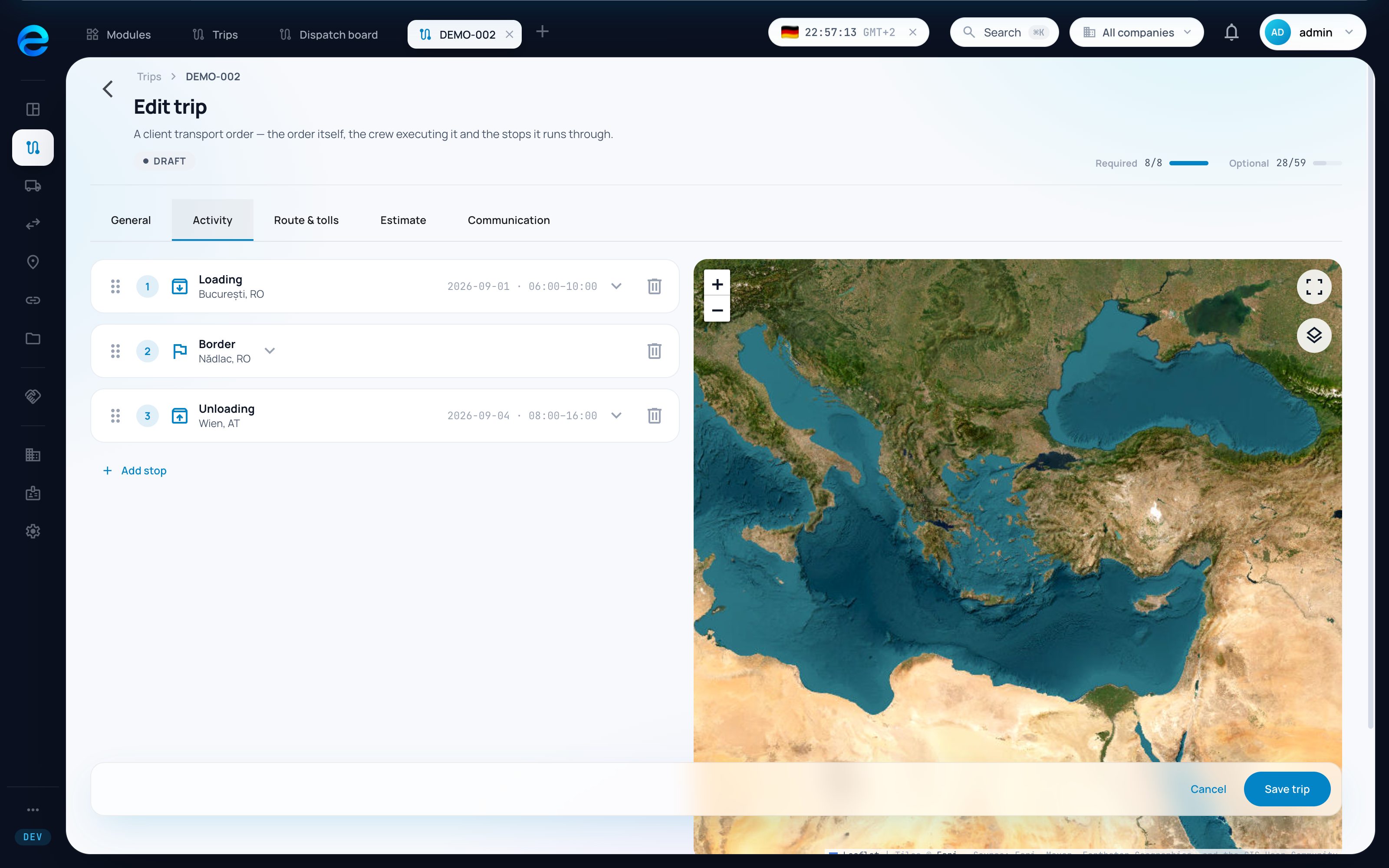
Task: Toggle map fullscreen view
Action: pyautogui.click(x=1314, y=286)
